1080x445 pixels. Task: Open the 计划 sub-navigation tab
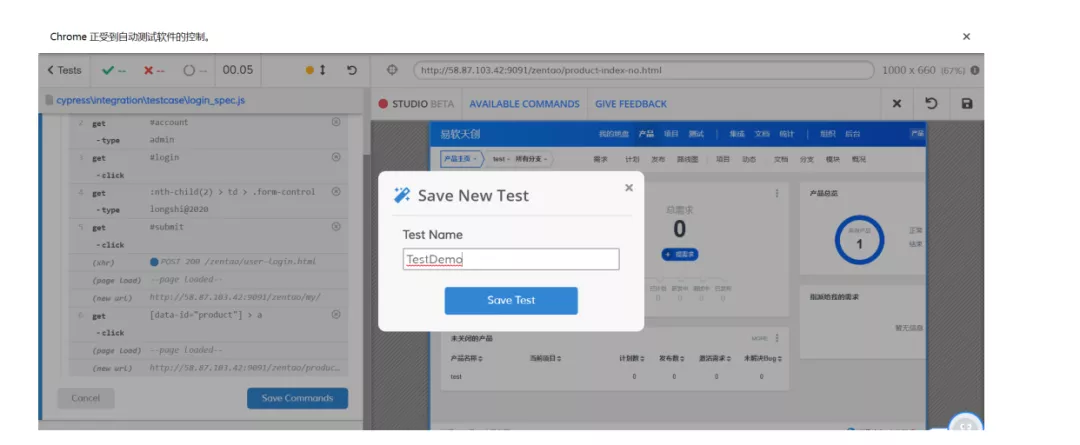(632, 159)
